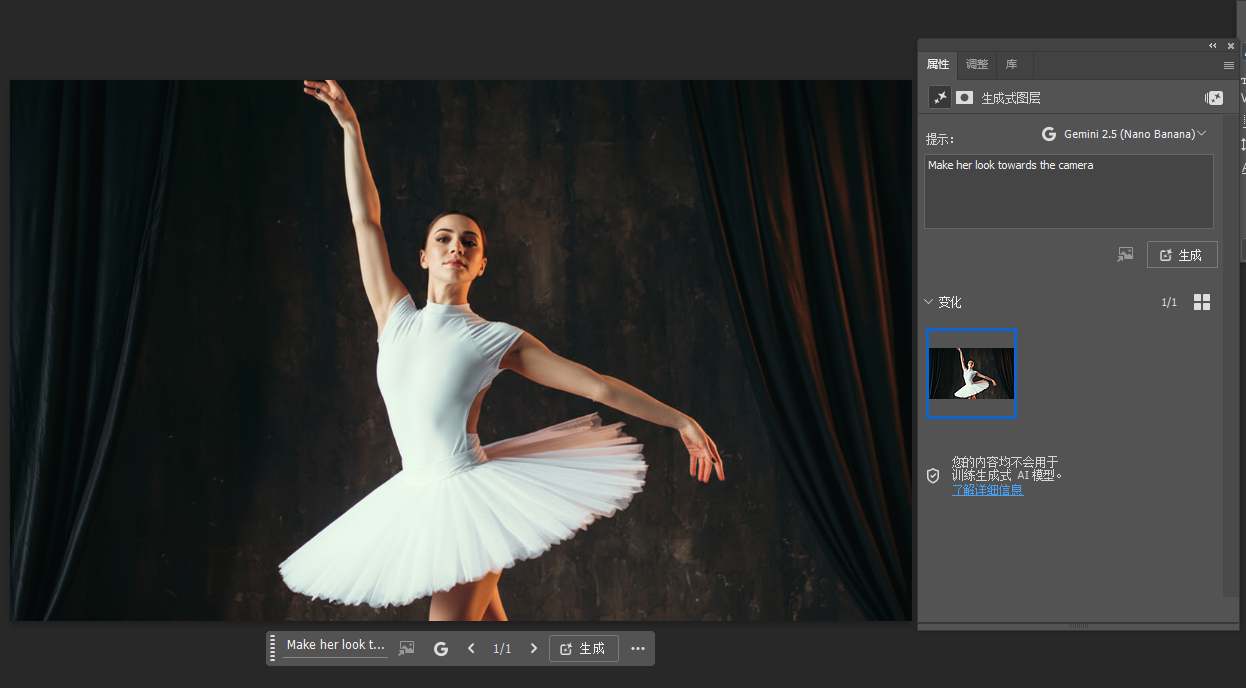Collapse the Properties panel to icons
1246x688 pixels.
pyautogui.click(x=1213, y=45)
